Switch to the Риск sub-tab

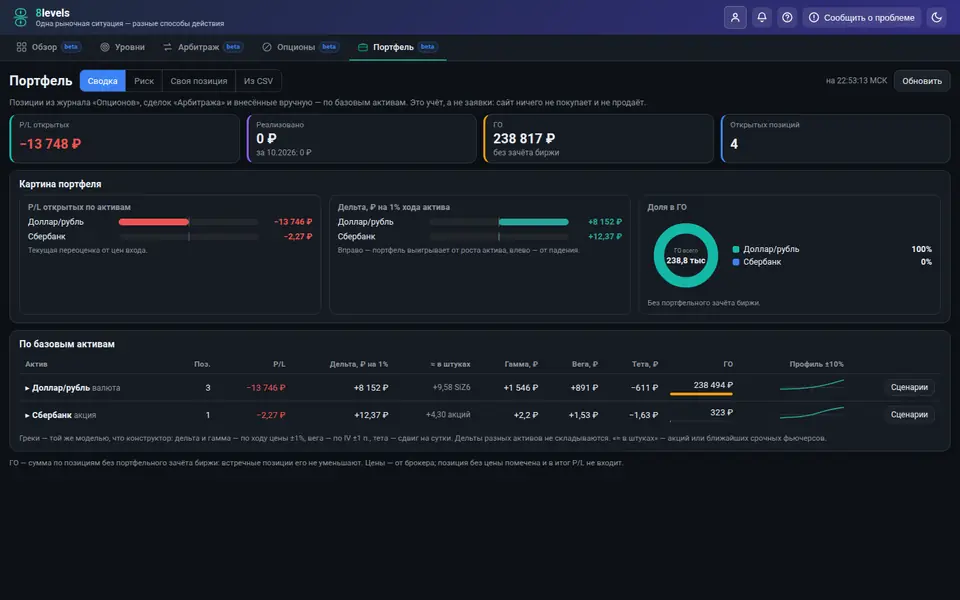(x=144, y=81)
